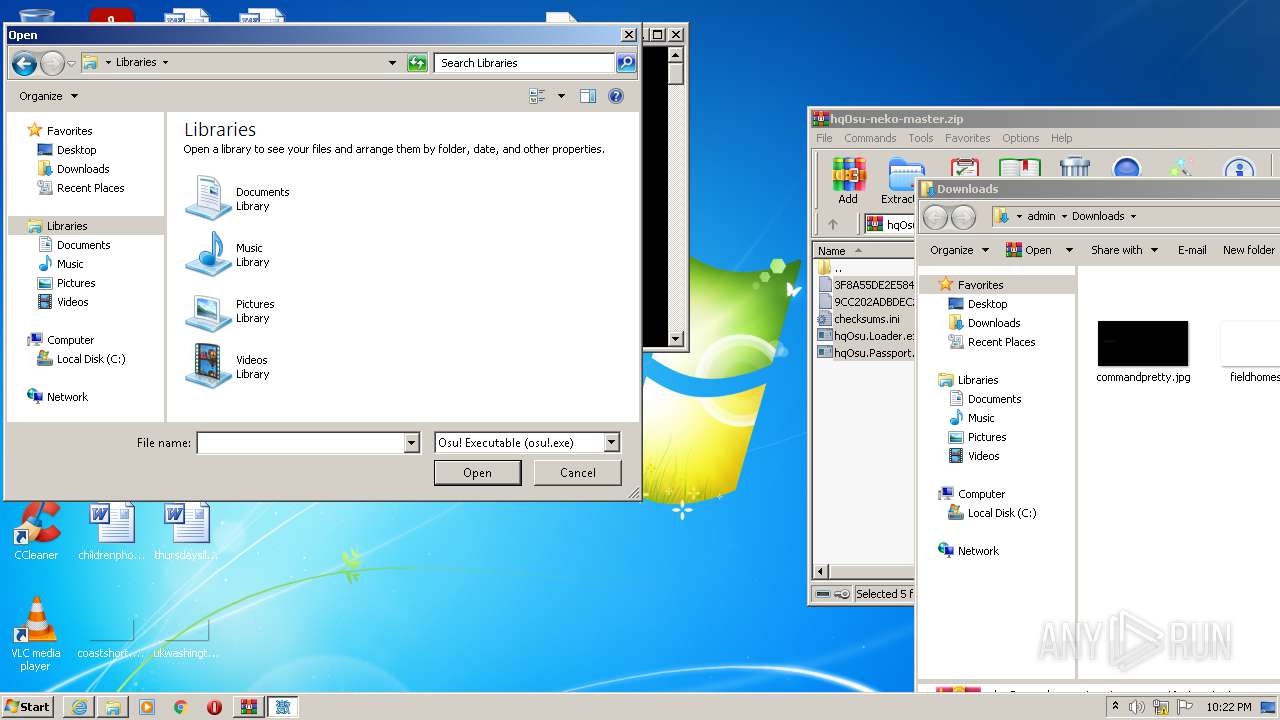Open the WinRAR Options menu

pyautogui.click(x=1021, y=138)
